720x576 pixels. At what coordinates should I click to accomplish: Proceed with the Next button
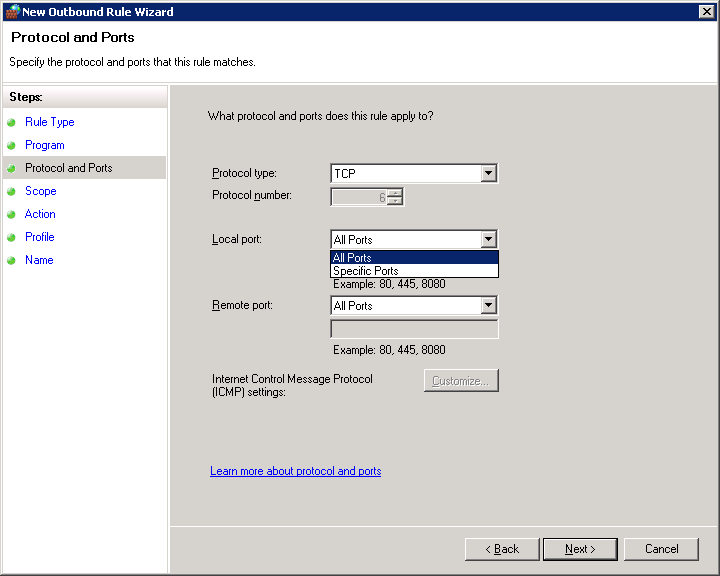point(580,549)
